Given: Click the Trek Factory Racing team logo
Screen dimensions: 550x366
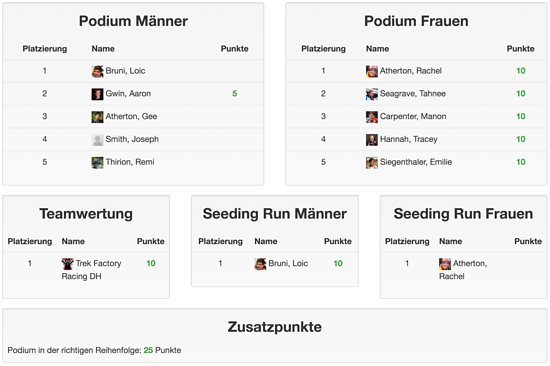Looking at the screenshot, I should (67, 264).
